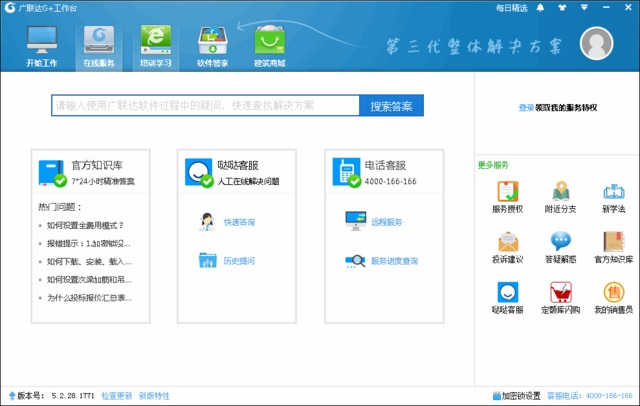Open 加密锁设置 in the status bar
Viewport: 640px width, 406px height.
pyautogui.click(x=518, y=396)
